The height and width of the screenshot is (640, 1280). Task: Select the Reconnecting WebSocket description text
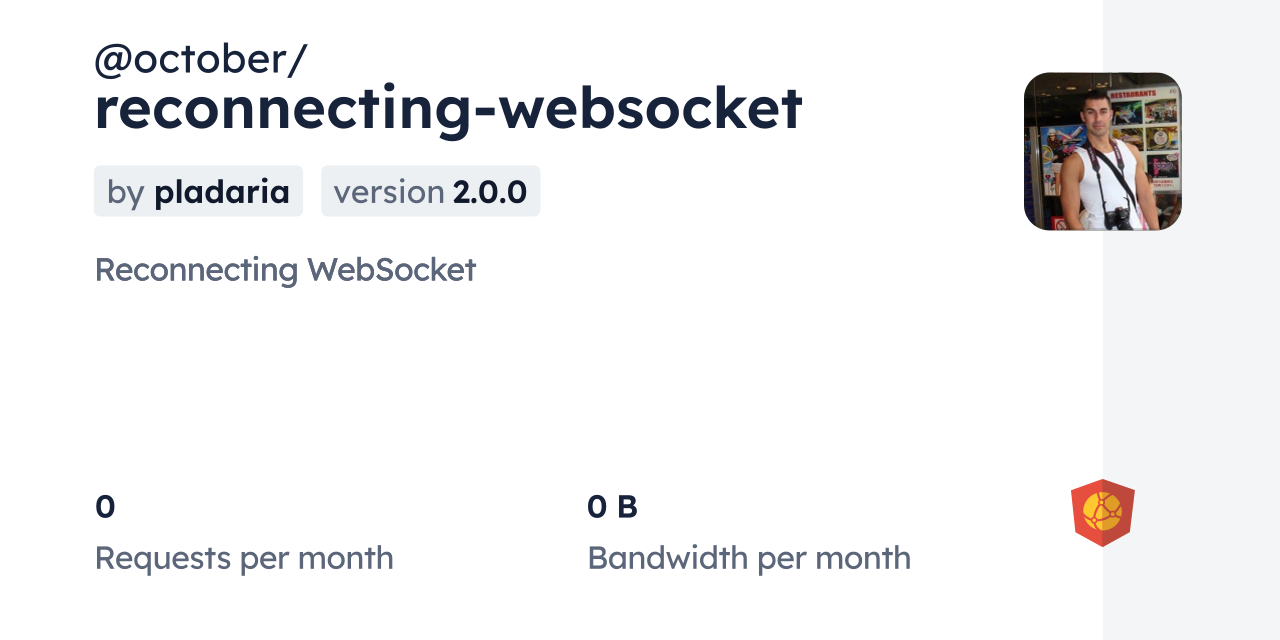click(x=285, y=270)
